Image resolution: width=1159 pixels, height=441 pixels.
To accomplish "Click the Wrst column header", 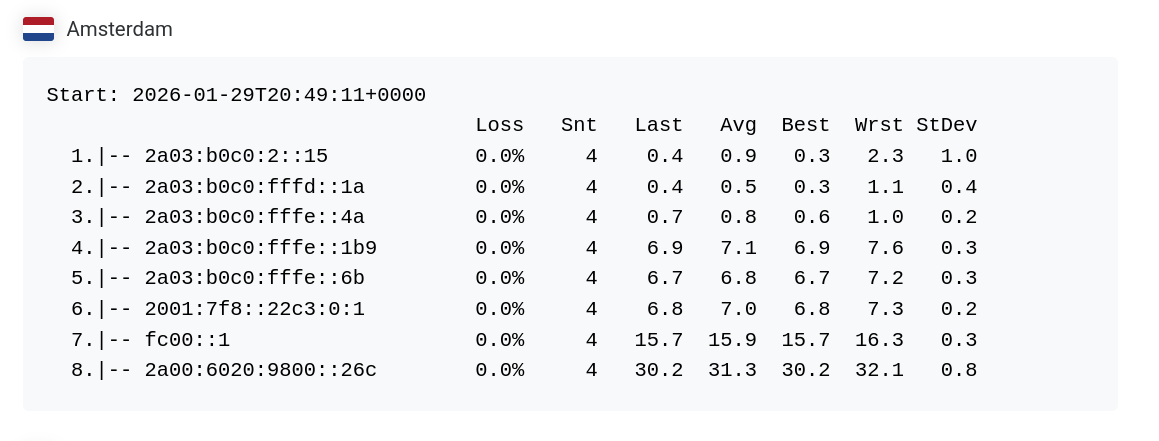I will [x=879, y=125].
